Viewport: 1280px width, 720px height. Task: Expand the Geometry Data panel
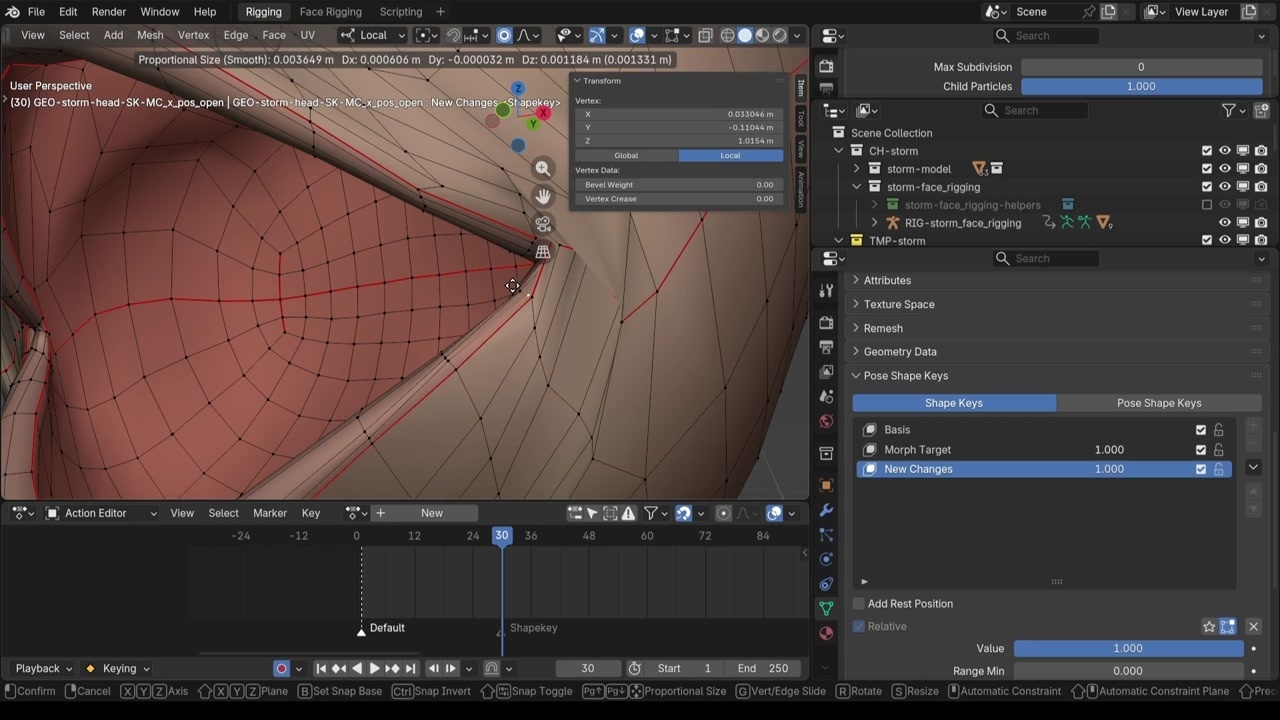900,352
